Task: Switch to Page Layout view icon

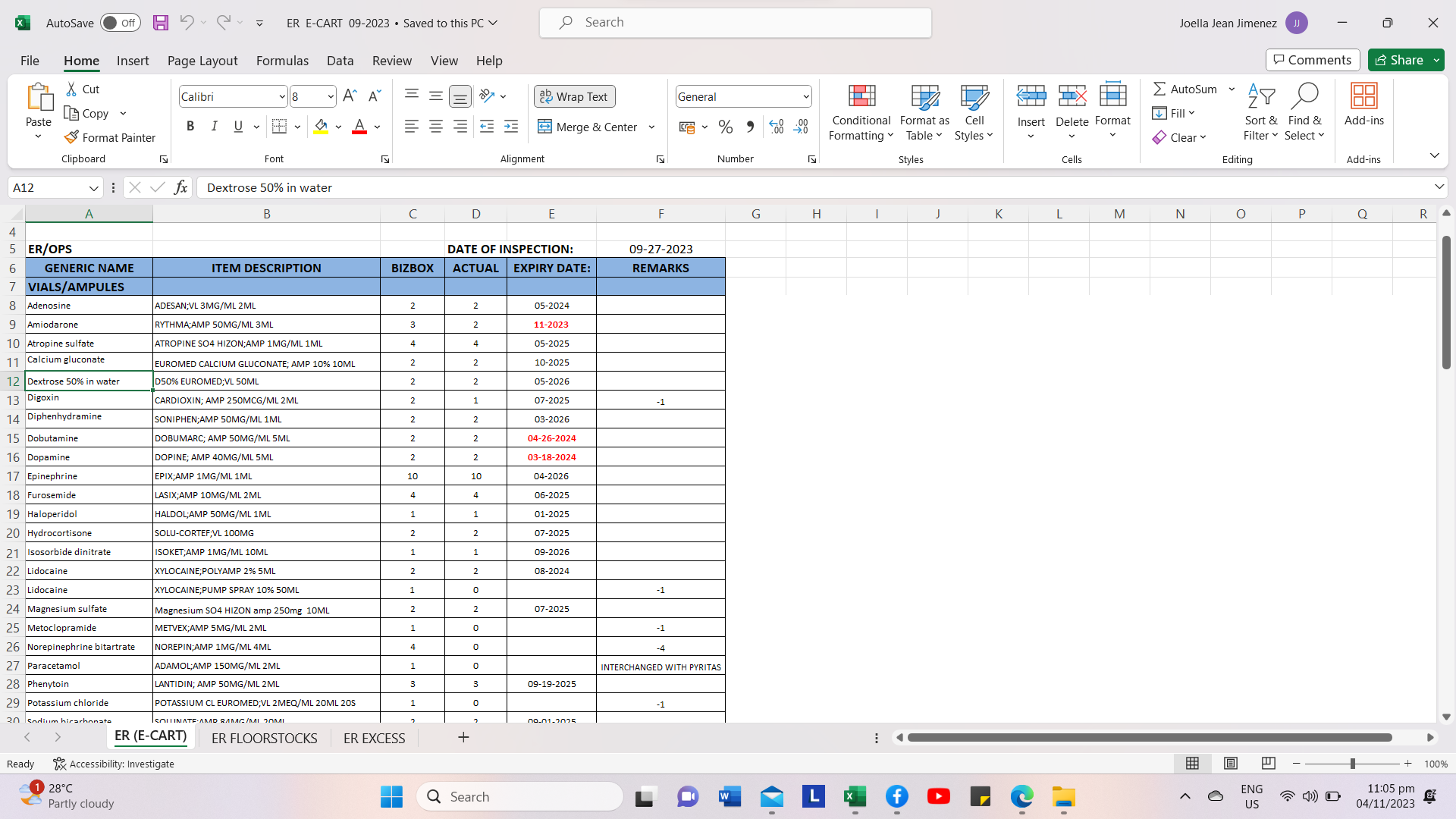Action: click(1231, 763)
